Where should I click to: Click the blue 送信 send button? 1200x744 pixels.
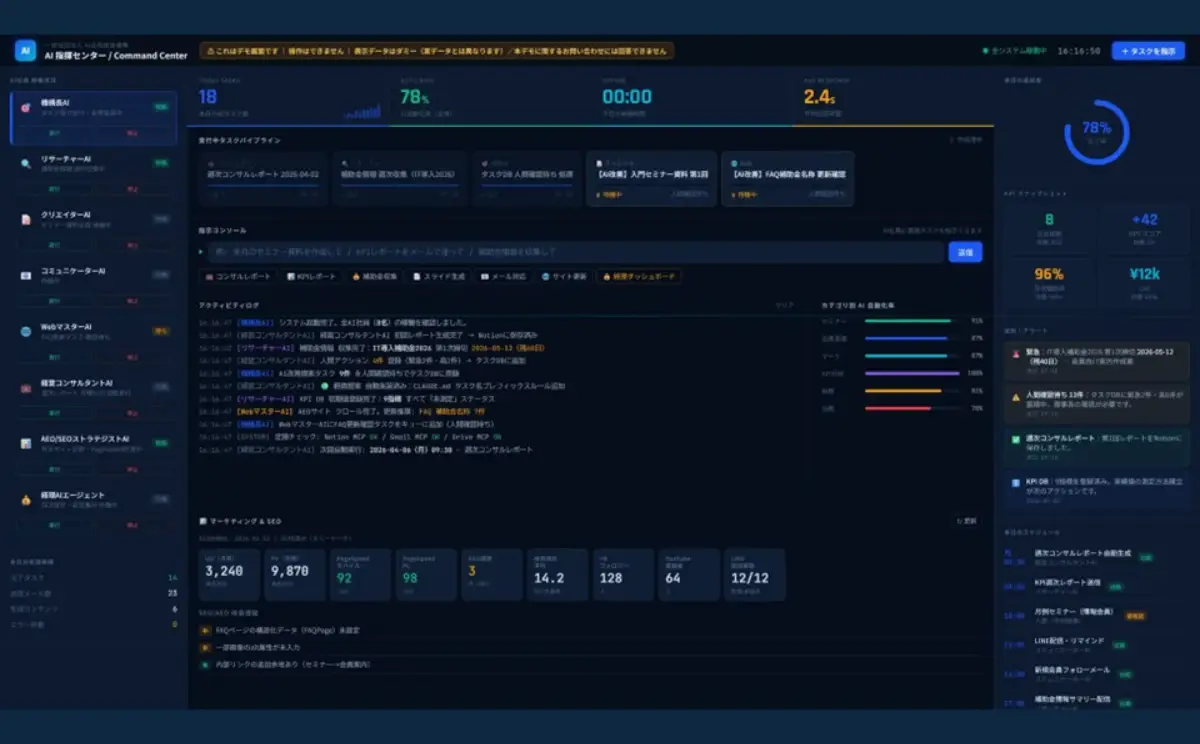tap(965, 252)
